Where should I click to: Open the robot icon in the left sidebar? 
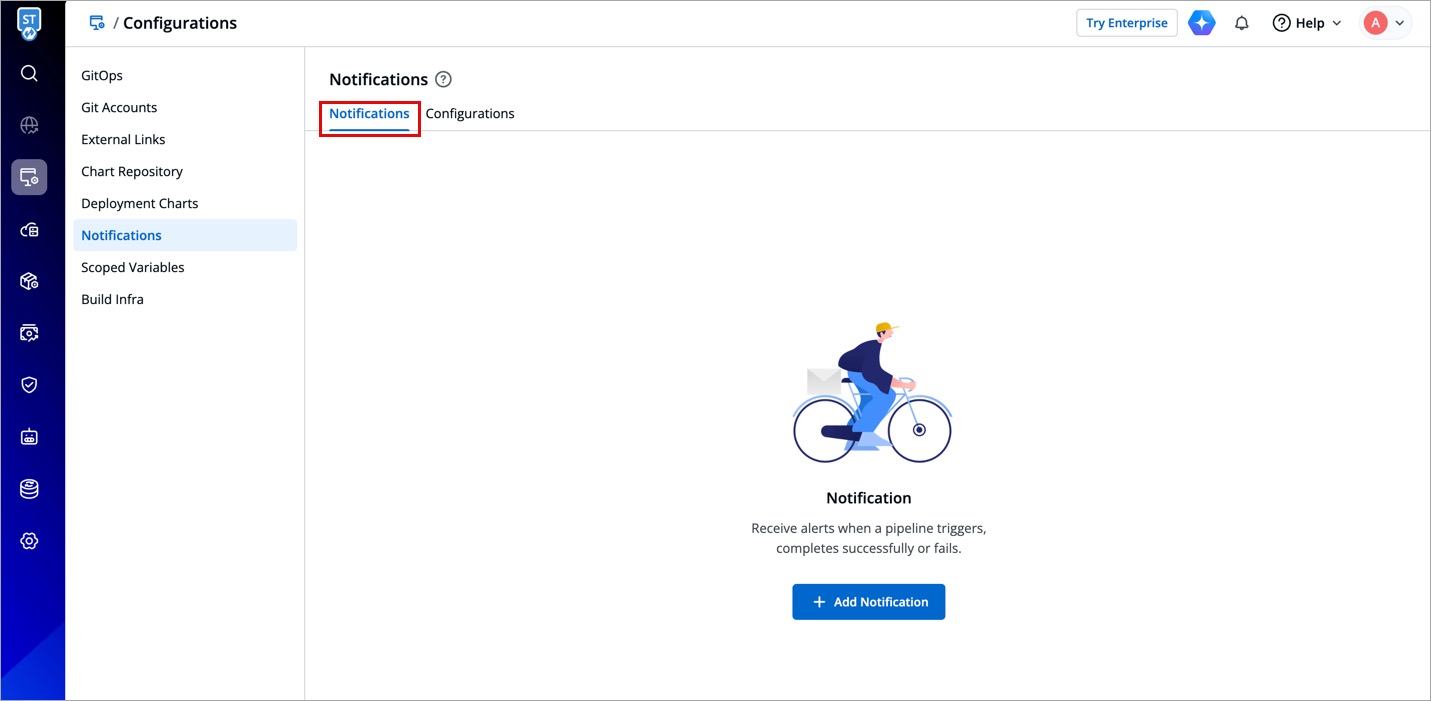click(x=29, y=437)
